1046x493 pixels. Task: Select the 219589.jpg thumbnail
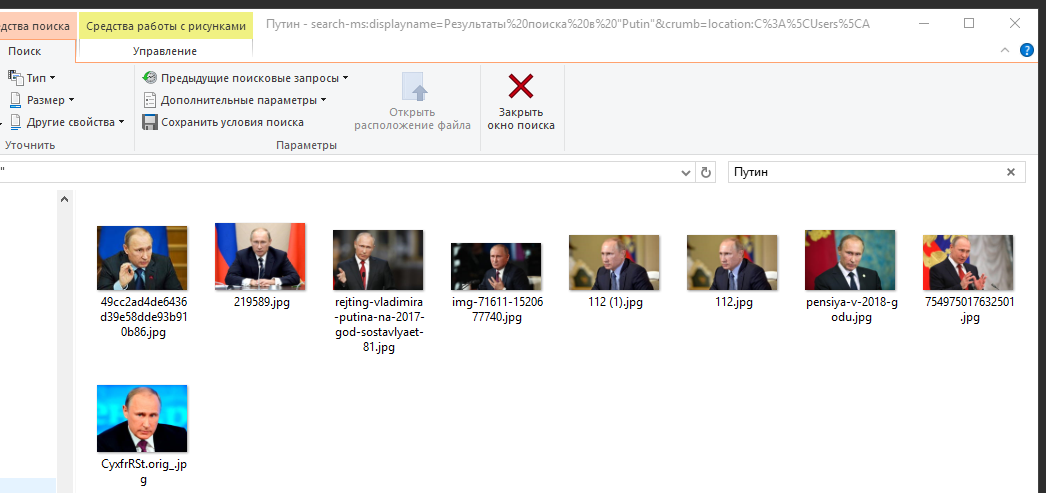click(260, 256)
